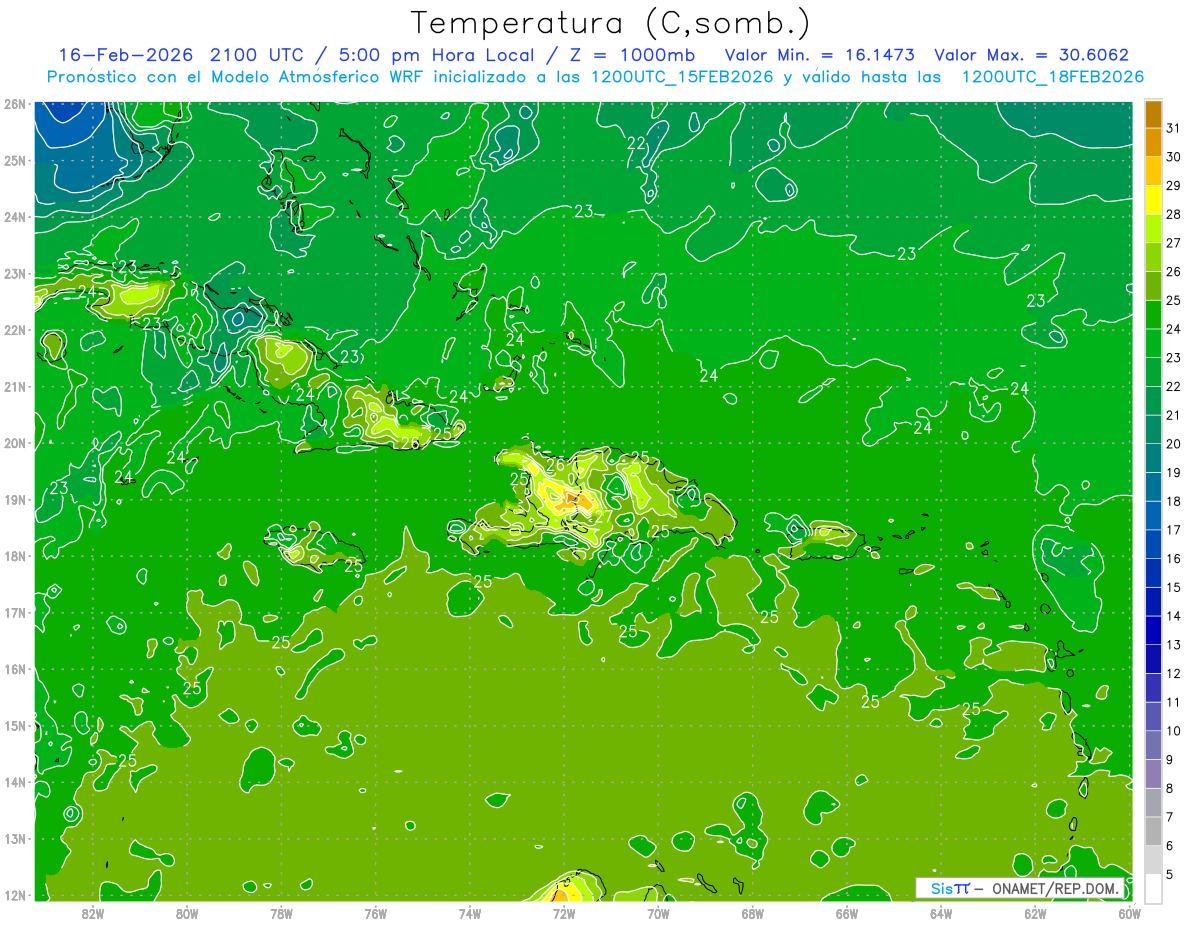1200x927 pixels.
Task: Select the "Valor Max. = 30.6062" value
Action: (1031, 55)
